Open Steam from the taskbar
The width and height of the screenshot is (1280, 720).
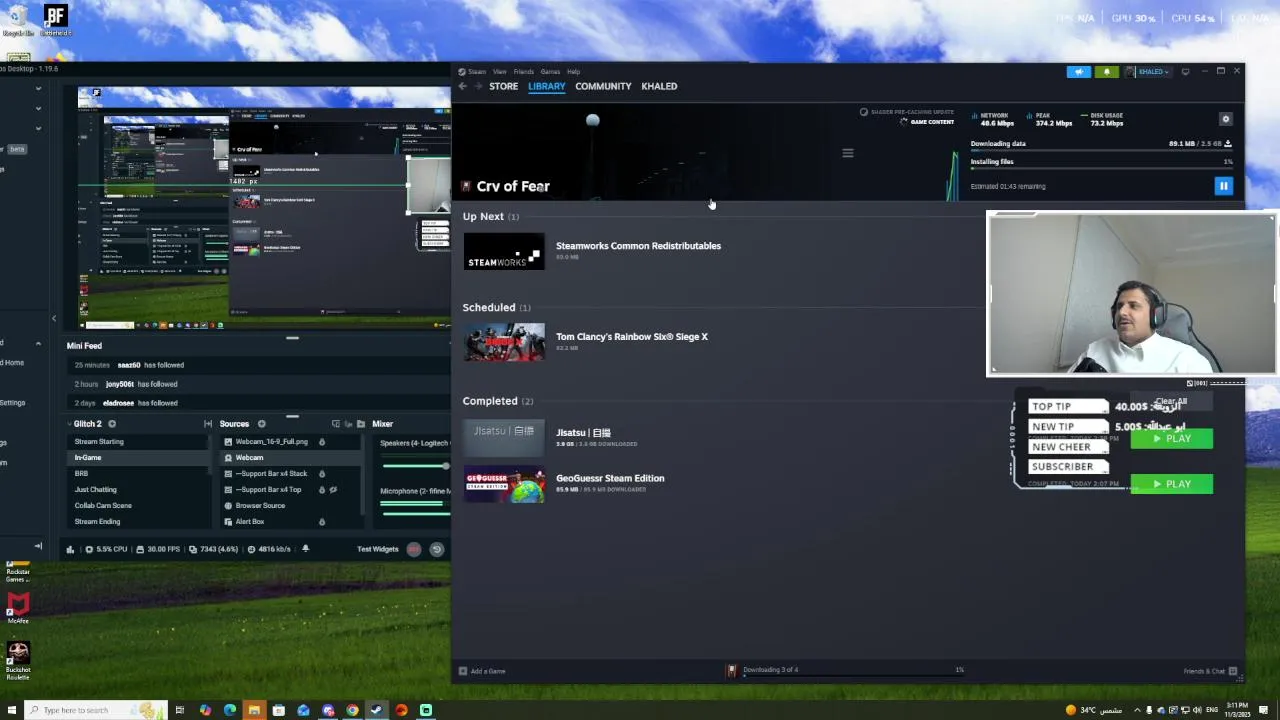(377, 710)
